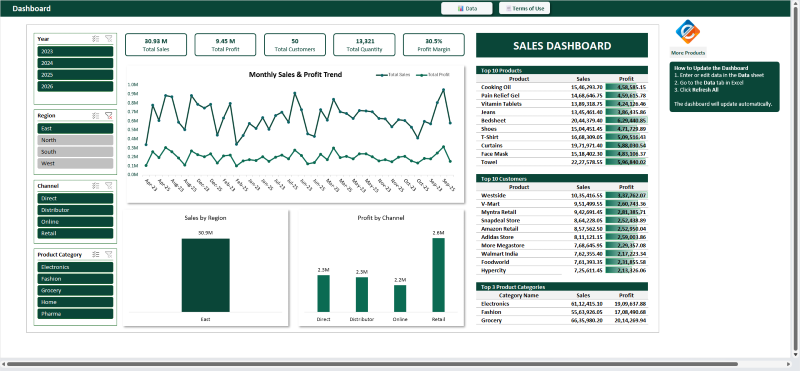800x371 pixels.
Task: Select the Total Sales KPI card
Action: [x=156, y=45]
